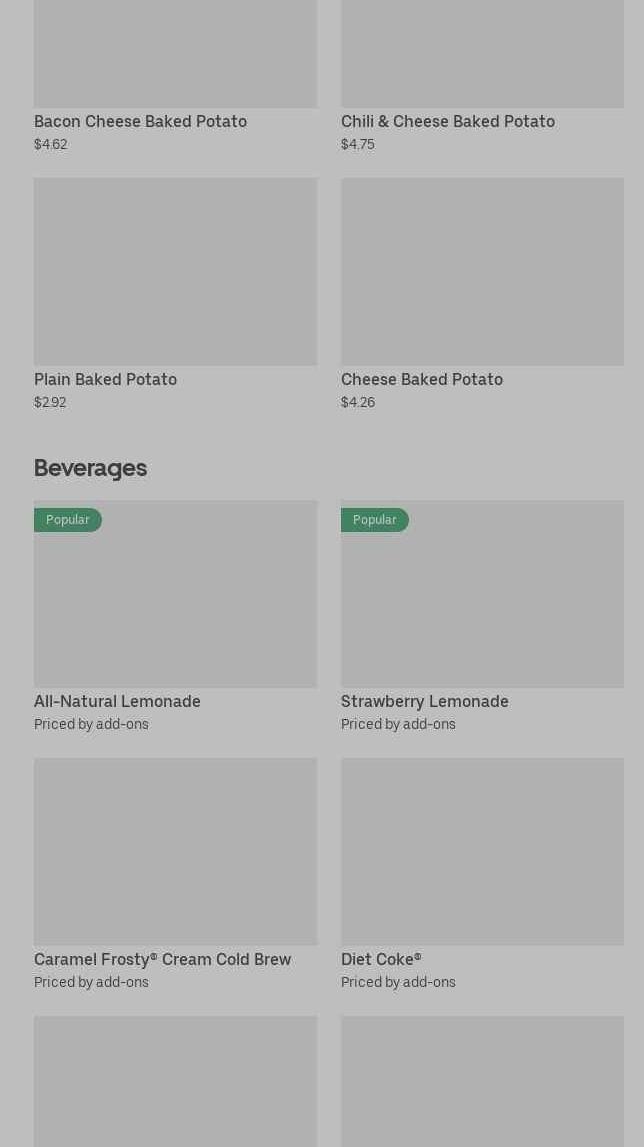Select the $2.92 price under Plain Baked Potato
This screenshot has height=1147, width=644.
[50, 402]
